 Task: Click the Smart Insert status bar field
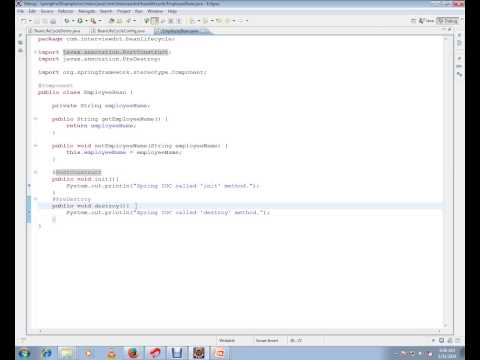click(267, 340)
